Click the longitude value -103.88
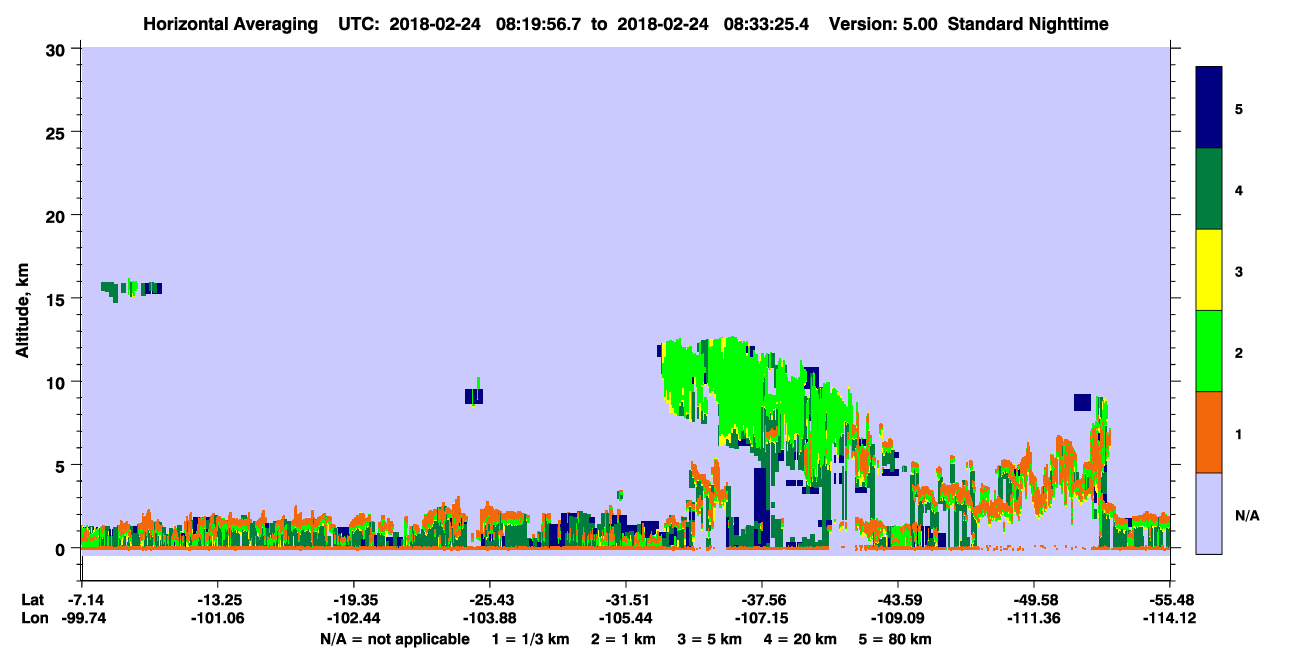Viewport: 1300px width, 667px height. (x=489, y=618)
